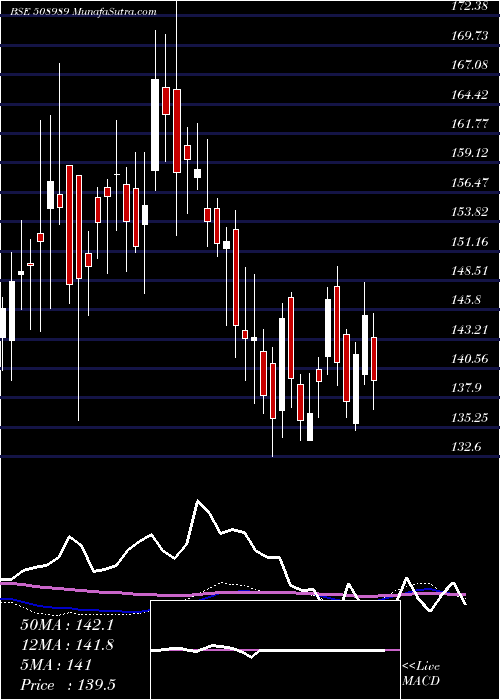Click the 164.42 price axis label
The height and width of the screenshot is (700, 500).
click(470, 95)
